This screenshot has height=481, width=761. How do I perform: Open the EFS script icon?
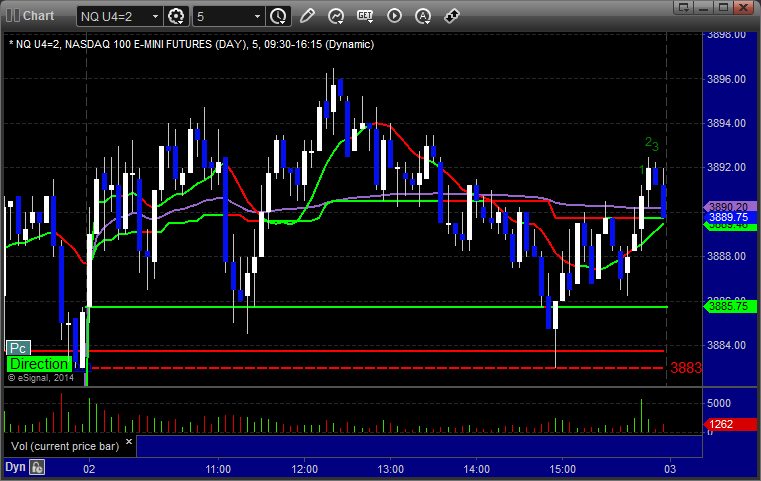point(365,16)
